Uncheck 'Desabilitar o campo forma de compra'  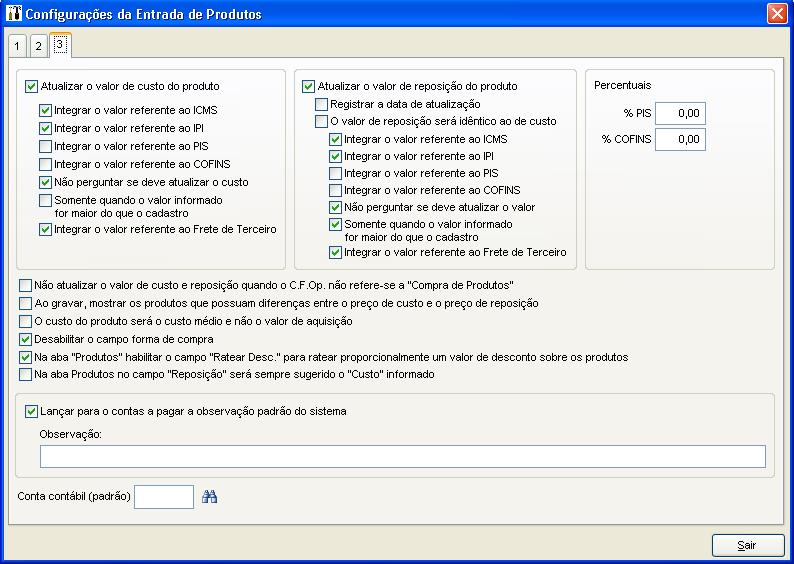[25, 339]
